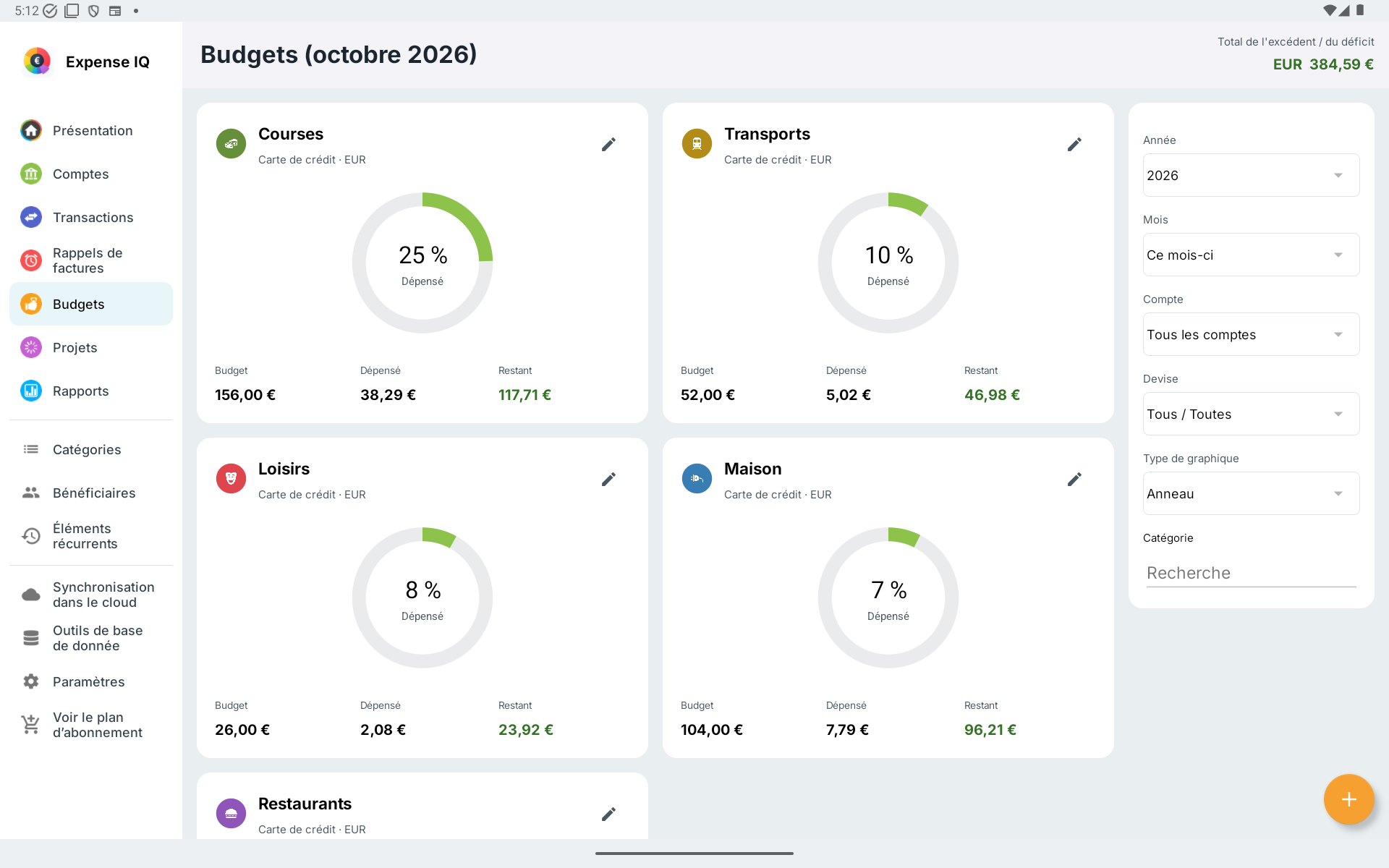Viewport: 1389px width, 868px height.
Task: Add a new budget with plus button
Action: click(x=1348, y=799)
